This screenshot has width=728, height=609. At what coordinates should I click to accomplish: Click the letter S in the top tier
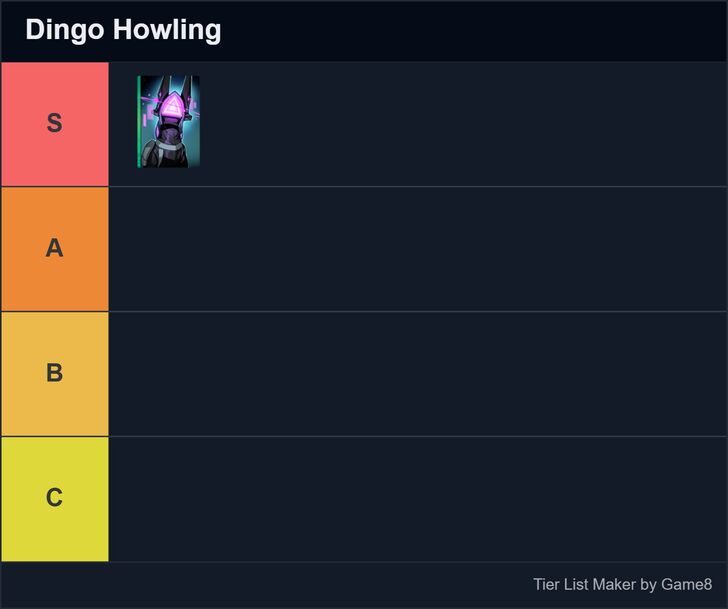tap(54, 124)
